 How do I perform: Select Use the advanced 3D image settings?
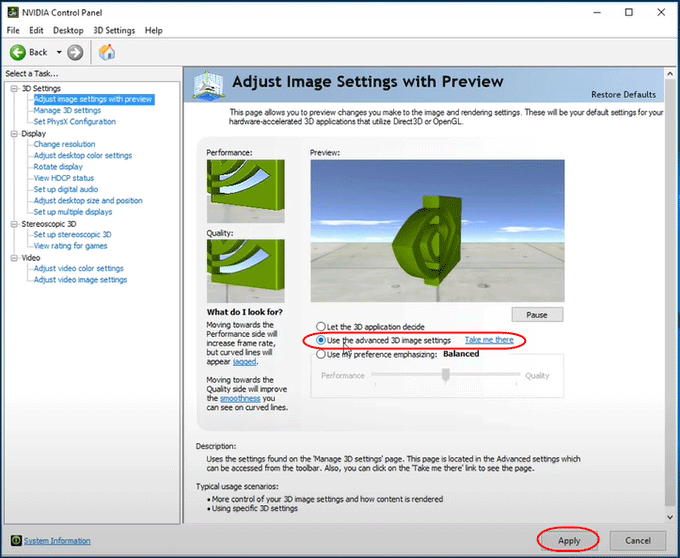320,340
